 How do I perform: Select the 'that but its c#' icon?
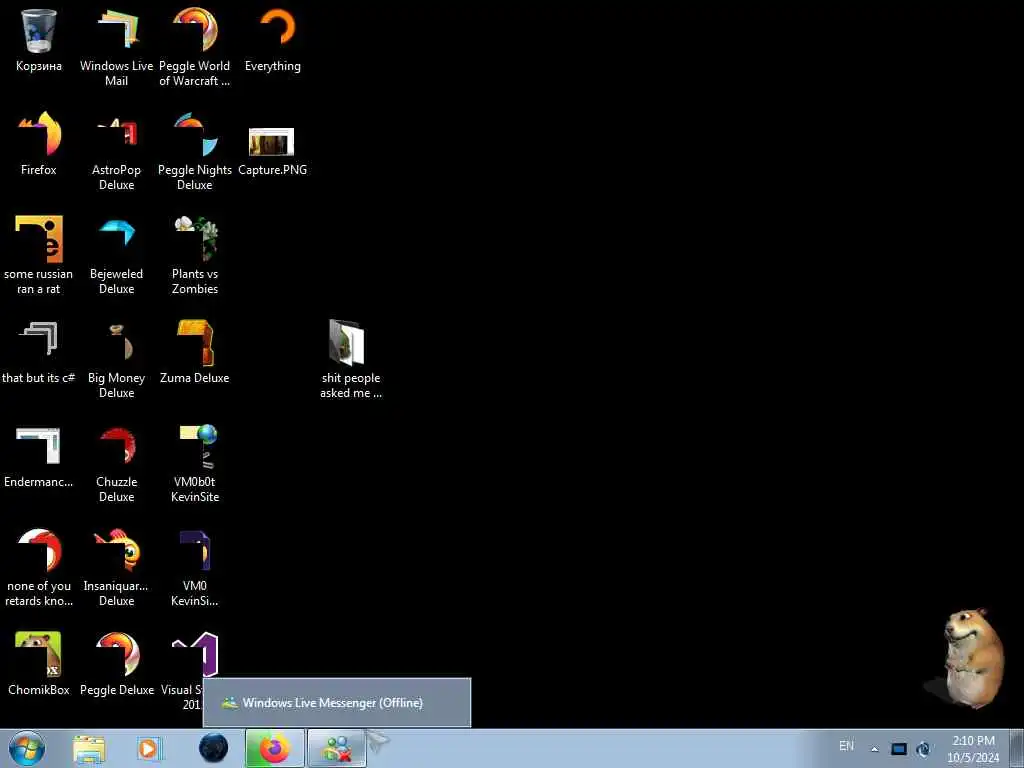[39, 352]
